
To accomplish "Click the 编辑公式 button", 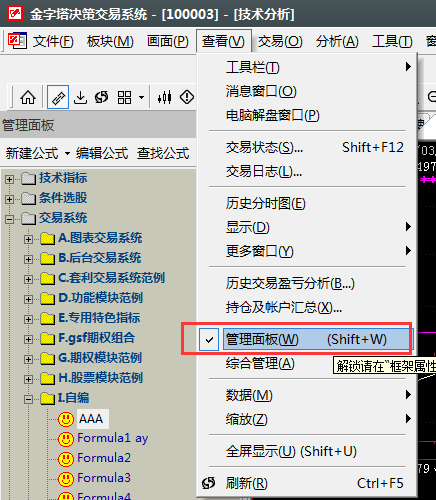I will (x=102, y=153).
